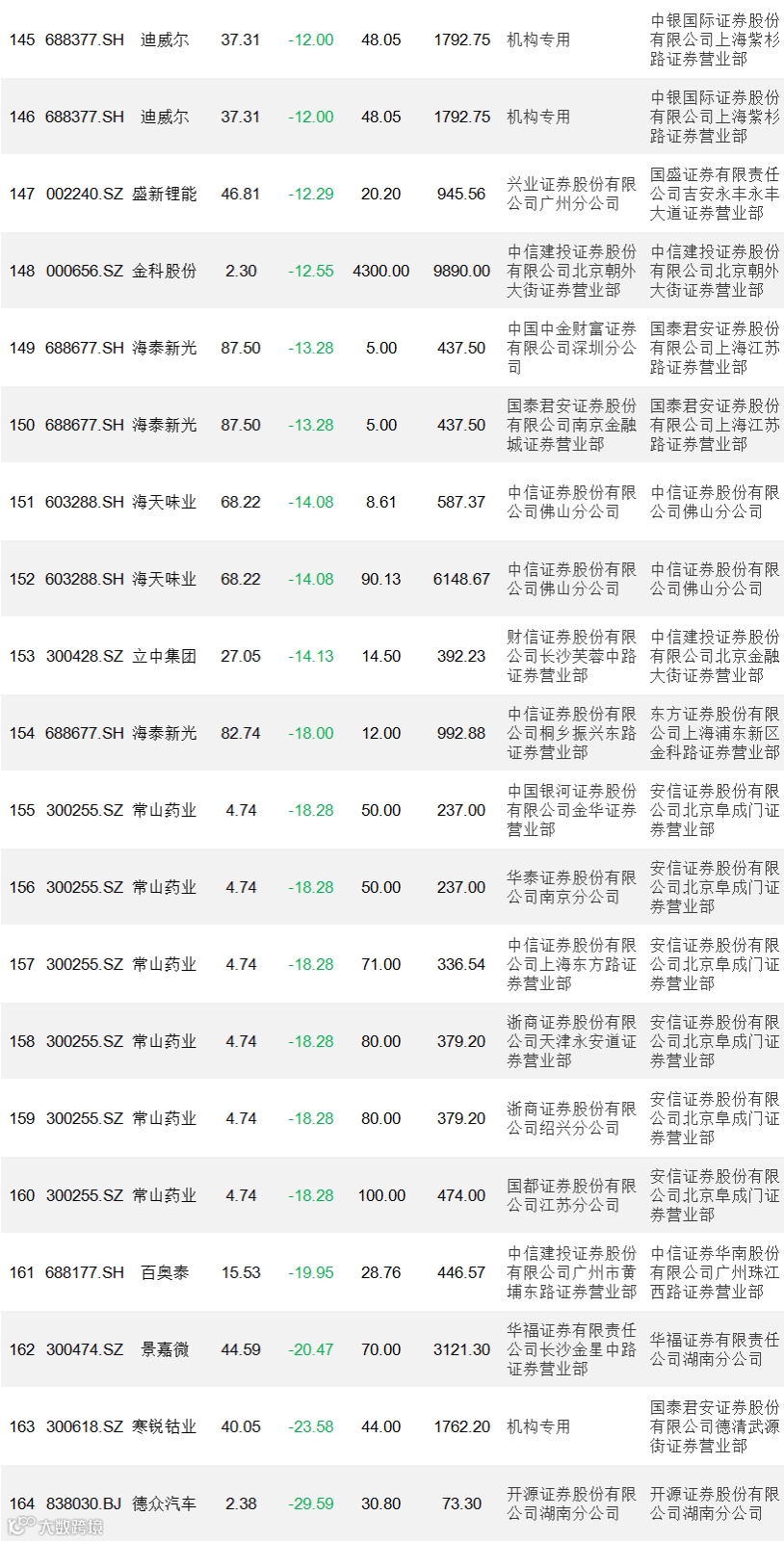Click buyer 中国银河证券股份有限公司金华证券营业部
The height and width of the screenshot is (1542, 784).
572,810
